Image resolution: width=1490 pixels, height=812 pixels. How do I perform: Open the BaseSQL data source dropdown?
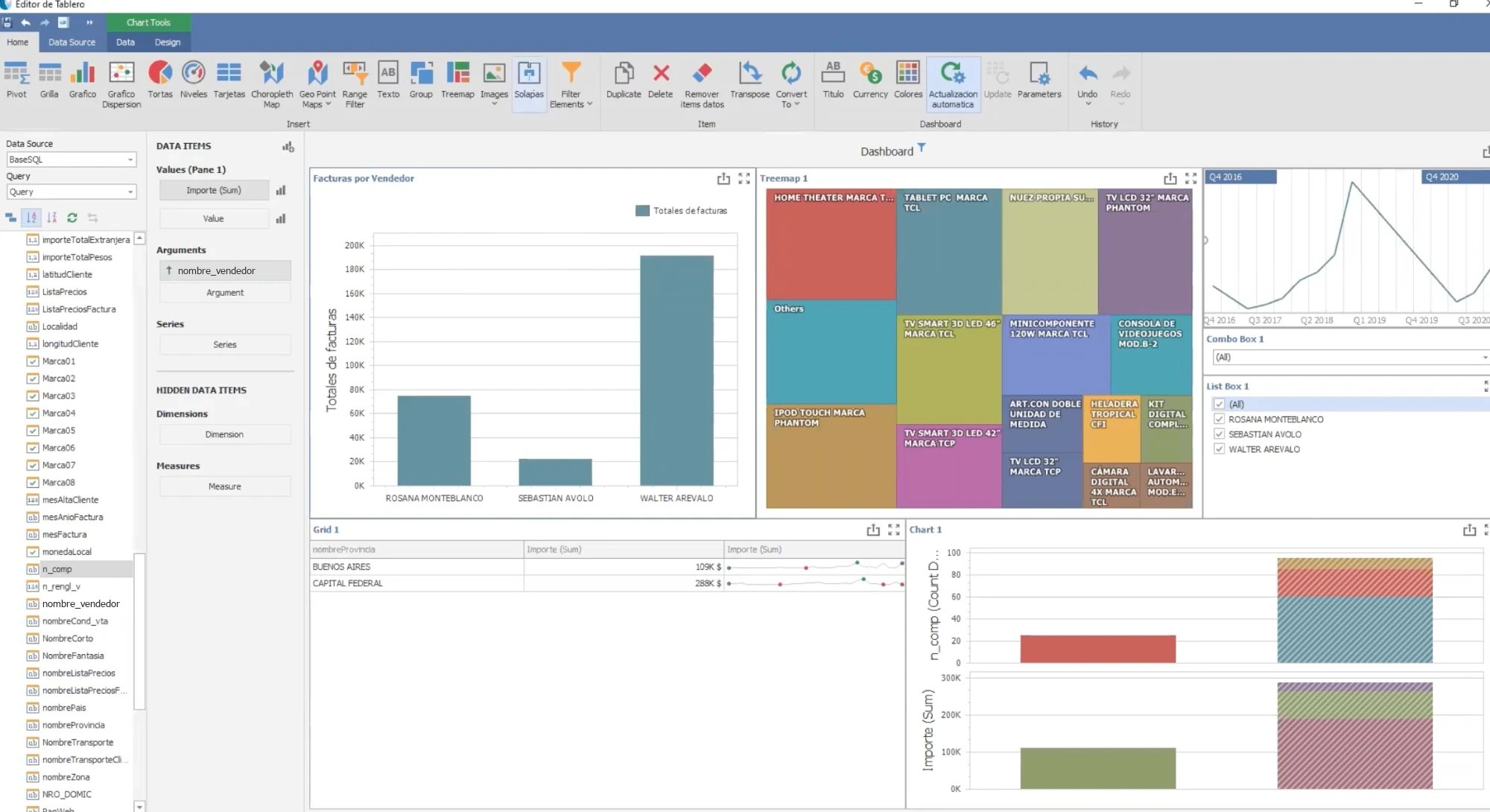click(x=130, y=159)
